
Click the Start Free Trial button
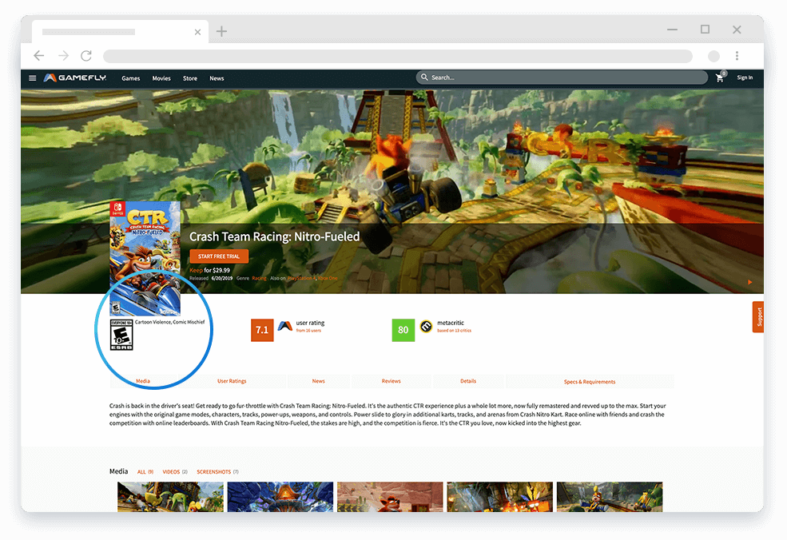pos(219,256)
